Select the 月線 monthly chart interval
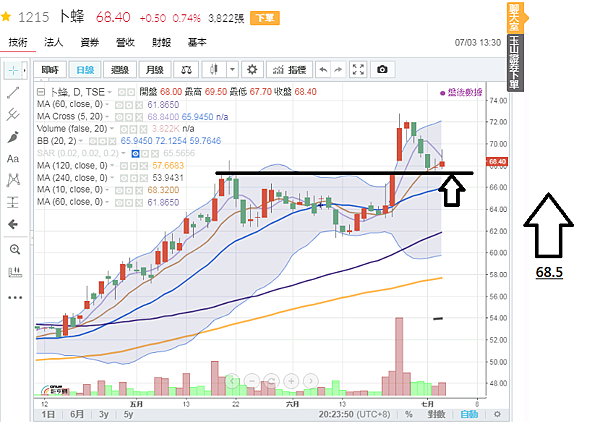The image size is (600, 434). point(155,70)
